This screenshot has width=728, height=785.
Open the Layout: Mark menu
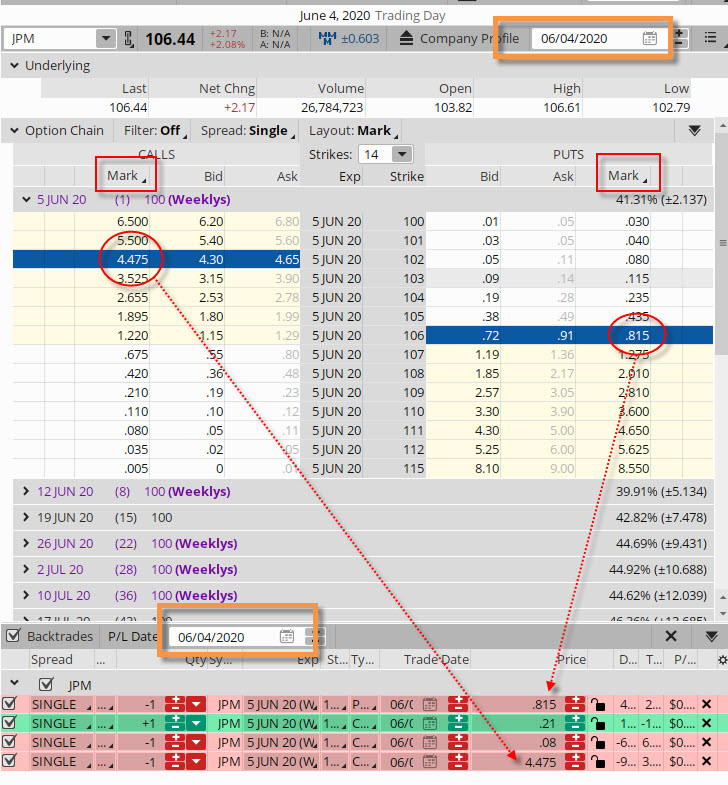(x=350, y=130)
